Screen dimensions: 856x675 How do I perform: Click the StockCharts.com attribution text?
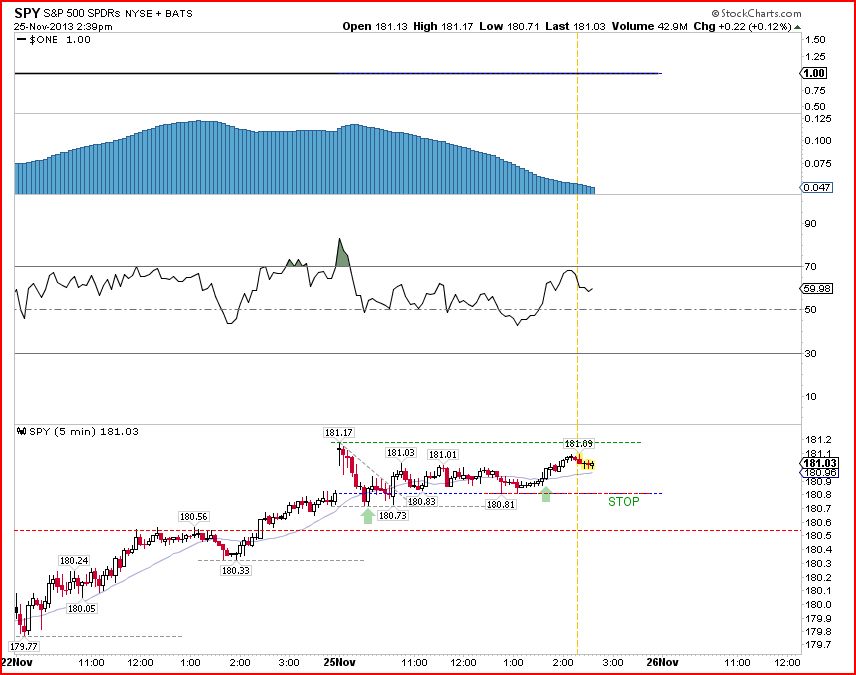[x=756, y=14]
